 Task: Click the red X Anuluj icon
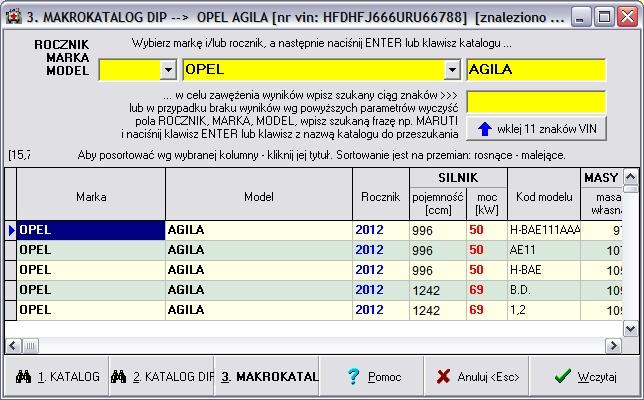(x=444, y=377)
